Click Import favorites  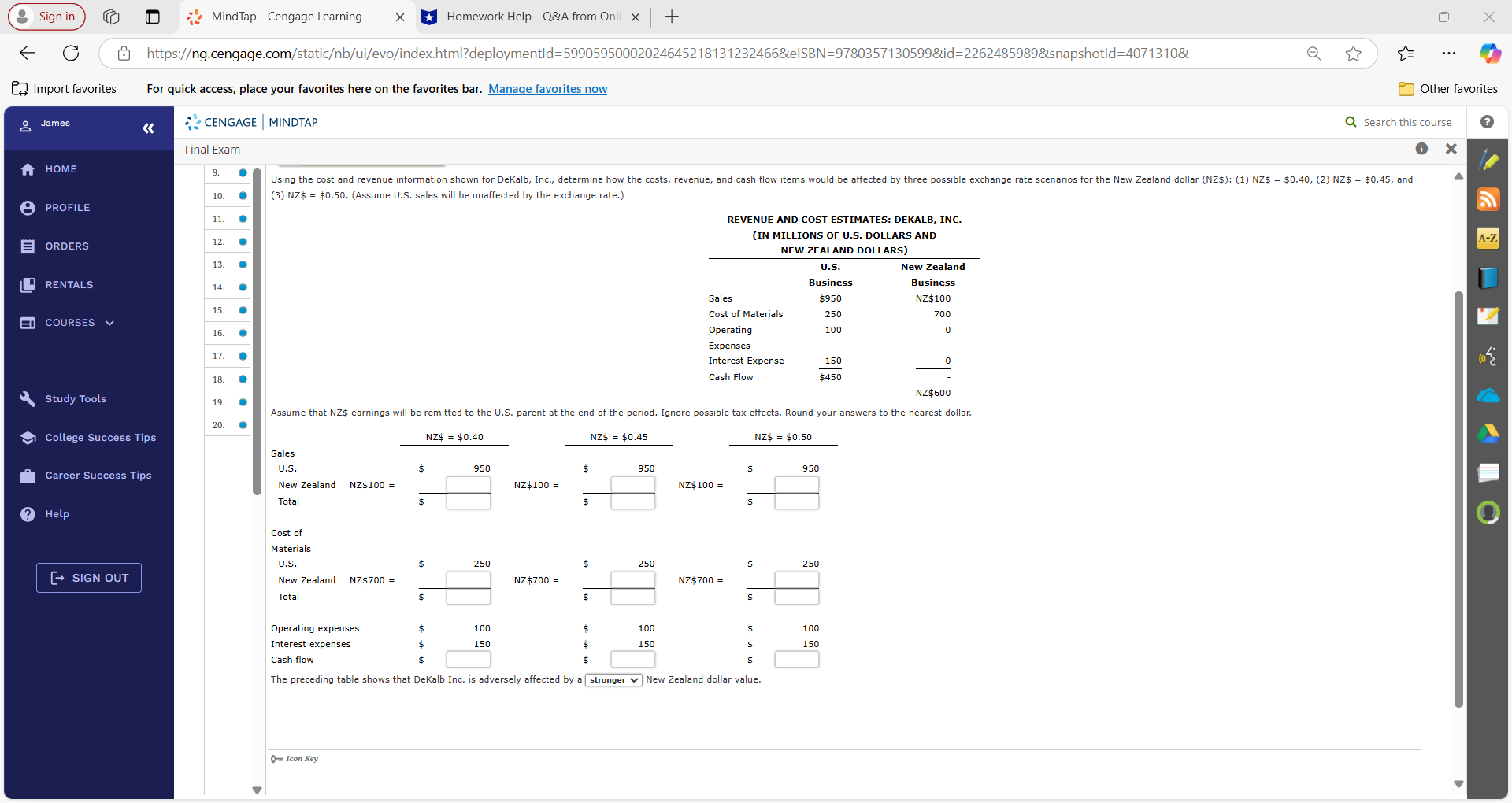[64, 89]
